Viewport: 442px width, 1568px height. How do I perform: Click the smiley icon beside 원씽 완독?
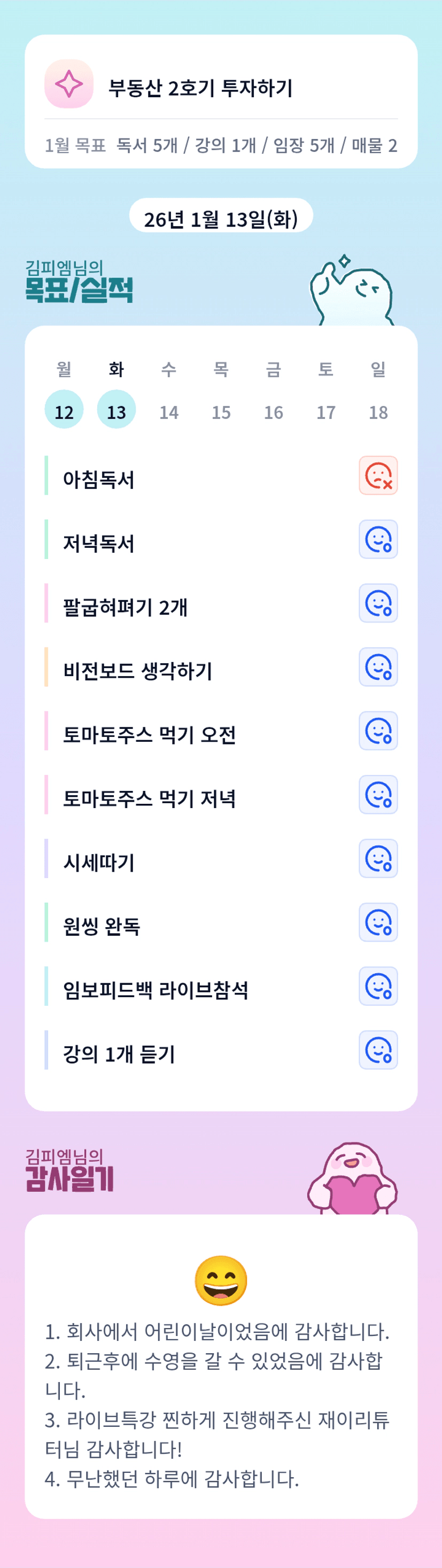tap(378, 923)
